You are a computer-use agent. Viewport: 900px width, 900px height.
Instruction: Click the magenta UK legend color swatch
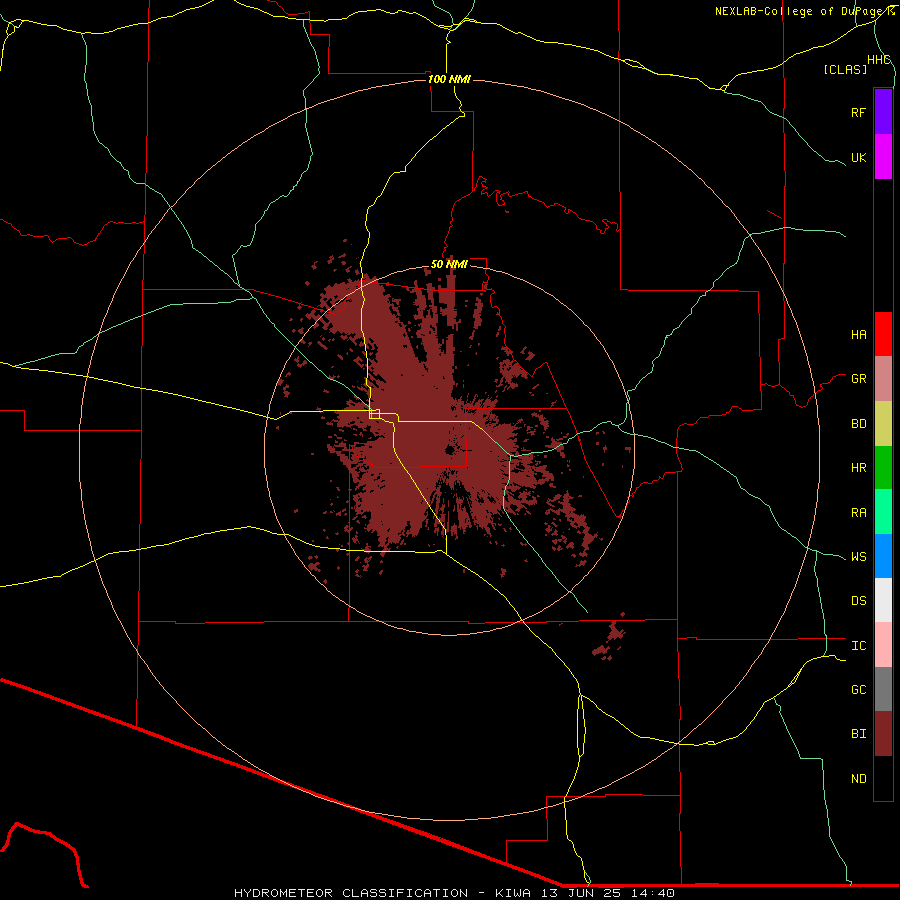coord(883,157)
